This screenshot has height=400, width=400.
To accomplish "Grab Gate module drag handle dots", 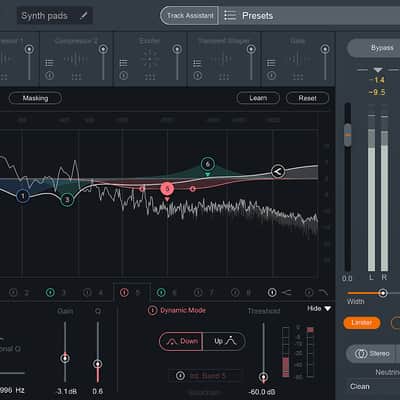I will click(298, 77).
